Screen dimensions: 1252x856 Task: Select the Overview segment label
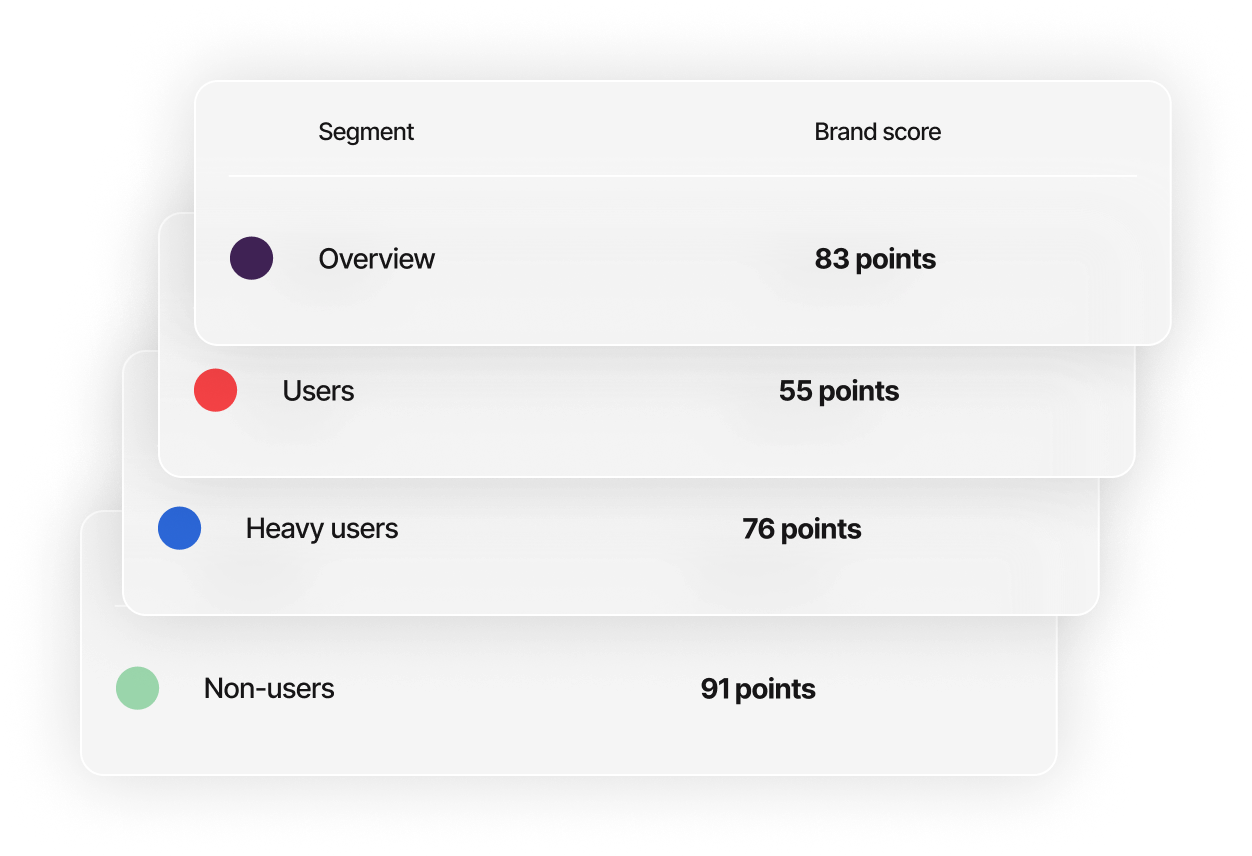click(x=377, y=259)
